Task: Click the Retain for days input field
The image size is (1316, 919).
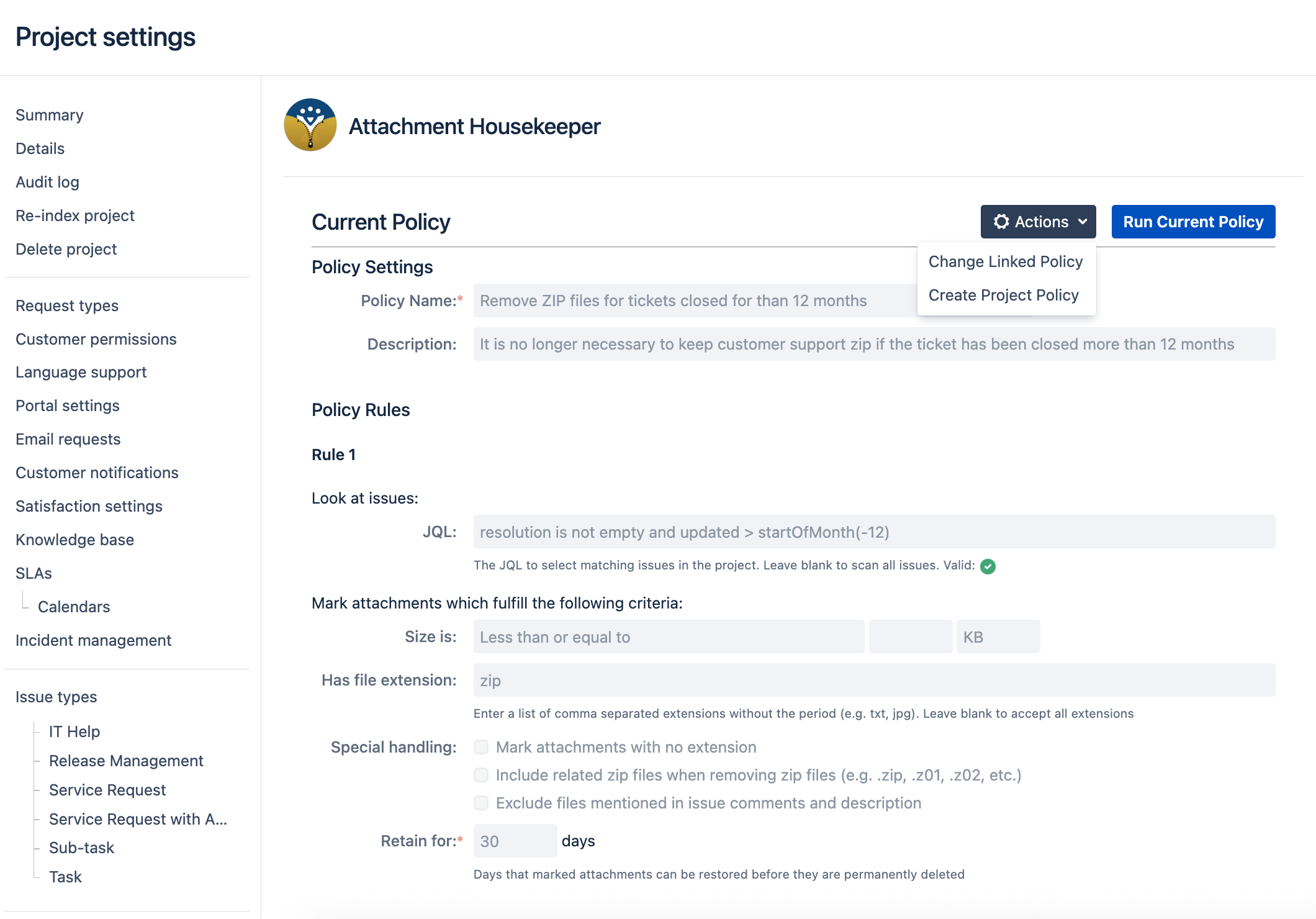Action: (515, 840)
